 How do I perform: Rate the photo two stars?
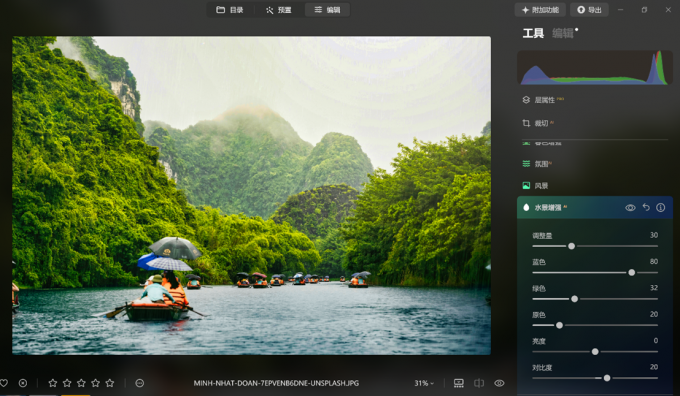click(67, 383)
